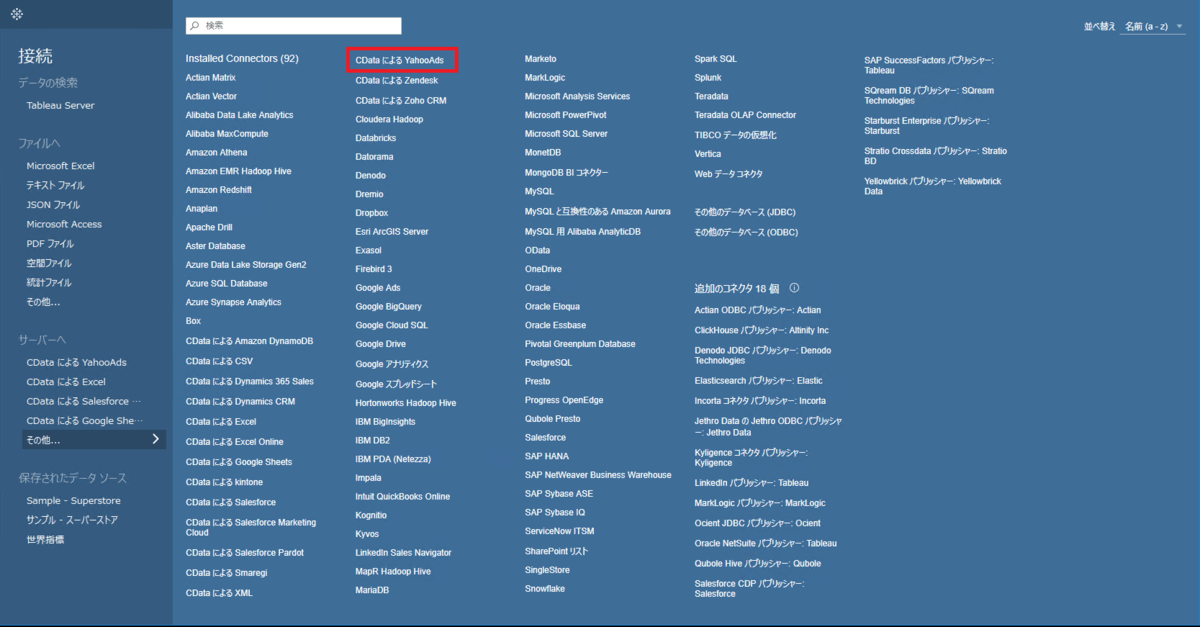The height and width of the screenshot is (627, 1200).
Task: Select the OneDrive connector
Action: [x=543, y=269]
